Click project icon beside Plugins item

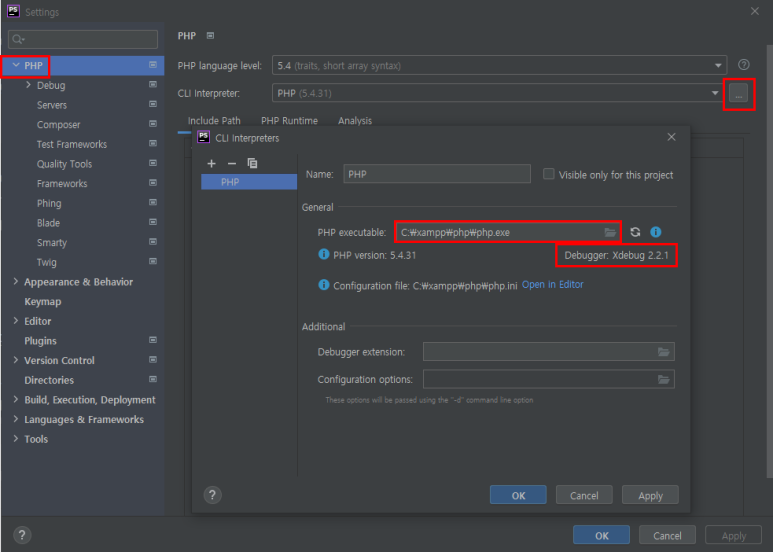153,340
